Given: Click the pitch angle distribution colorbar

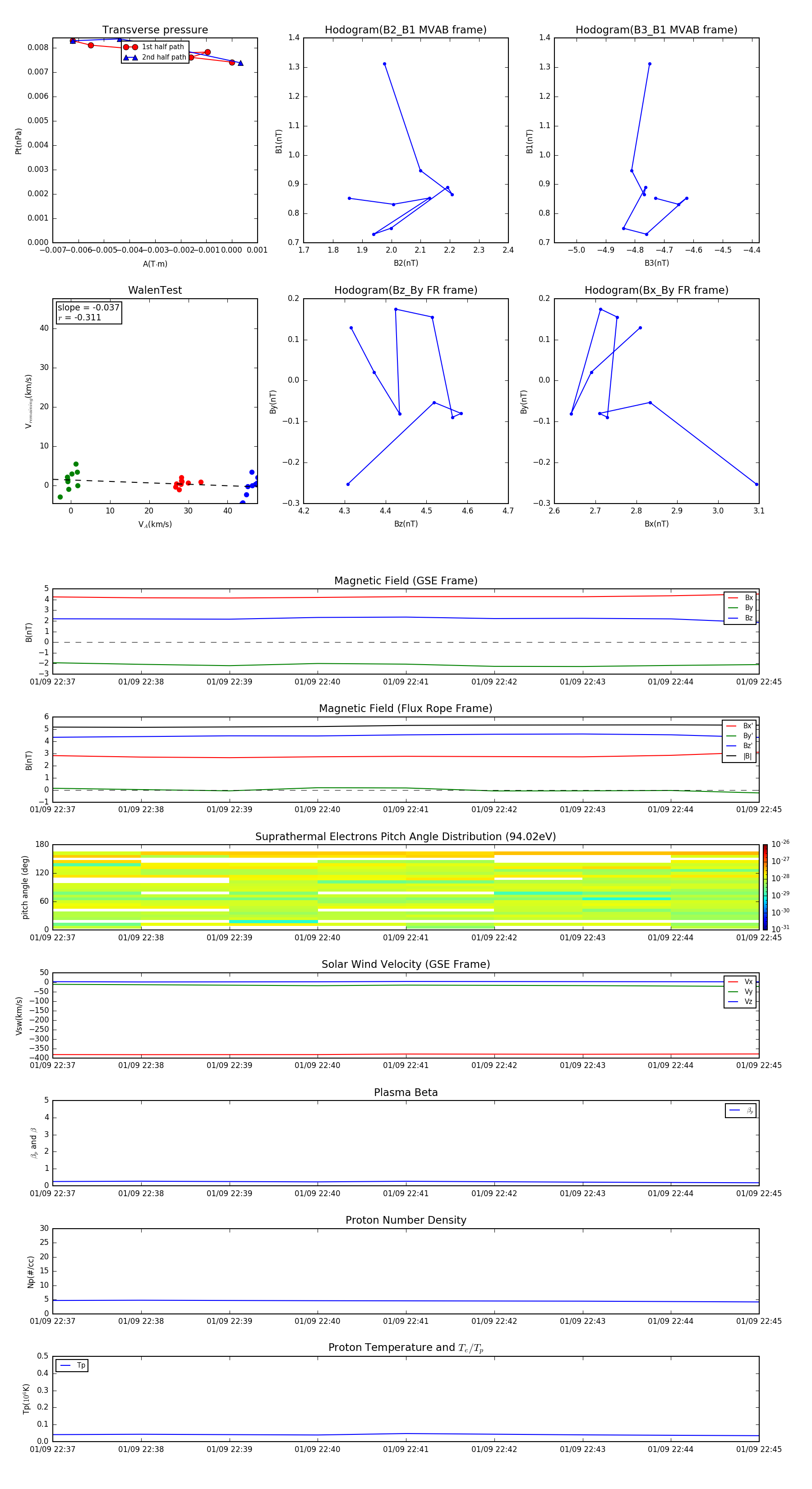Looking at the screenshot, I should point(765,887).
